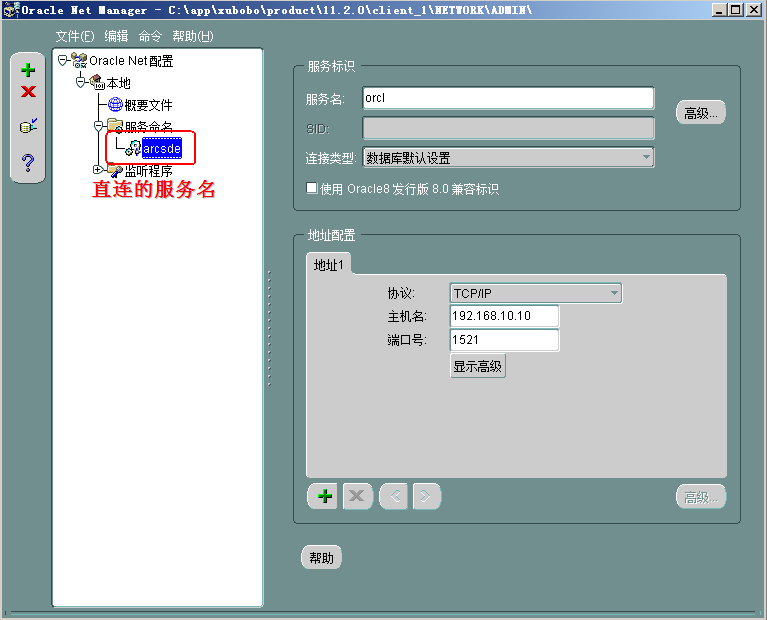Collapse the Oracle Net 配置 root node

pyautogui.click(x=63, y=60)
